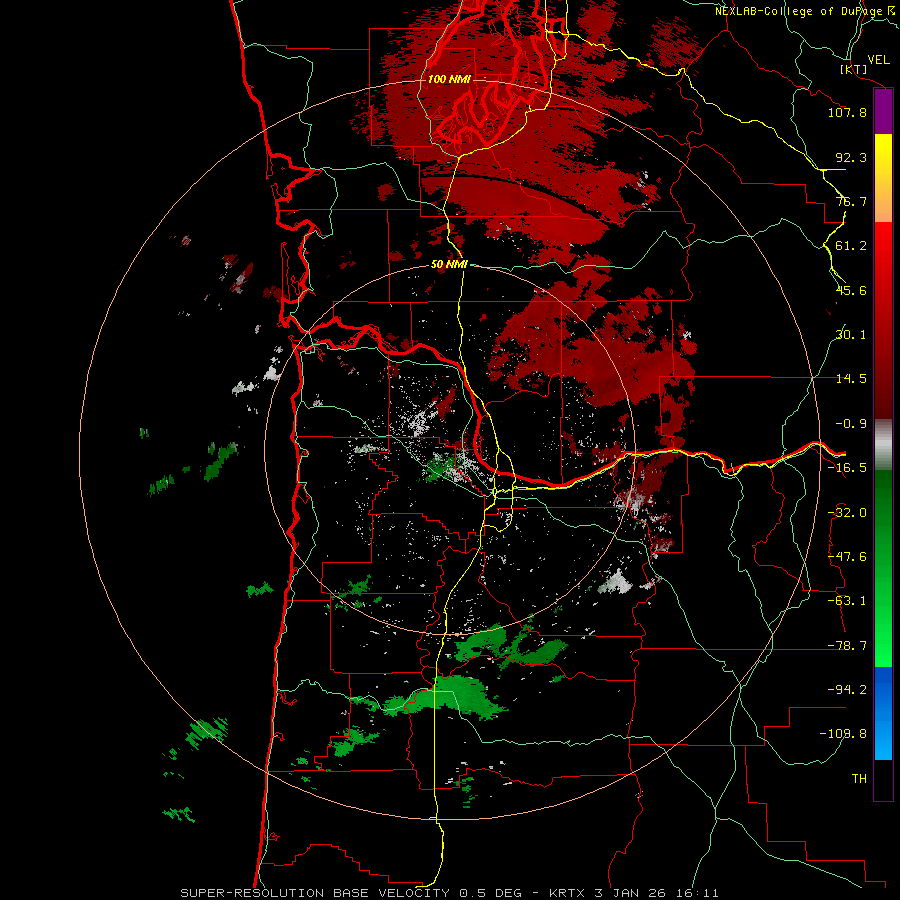Click the blue segment of color bar

point(883,713)
